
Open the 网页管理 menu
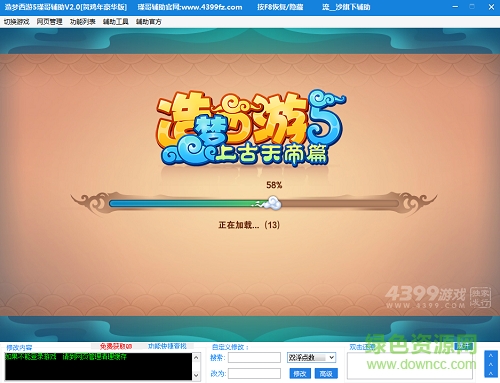click(49, 22)
